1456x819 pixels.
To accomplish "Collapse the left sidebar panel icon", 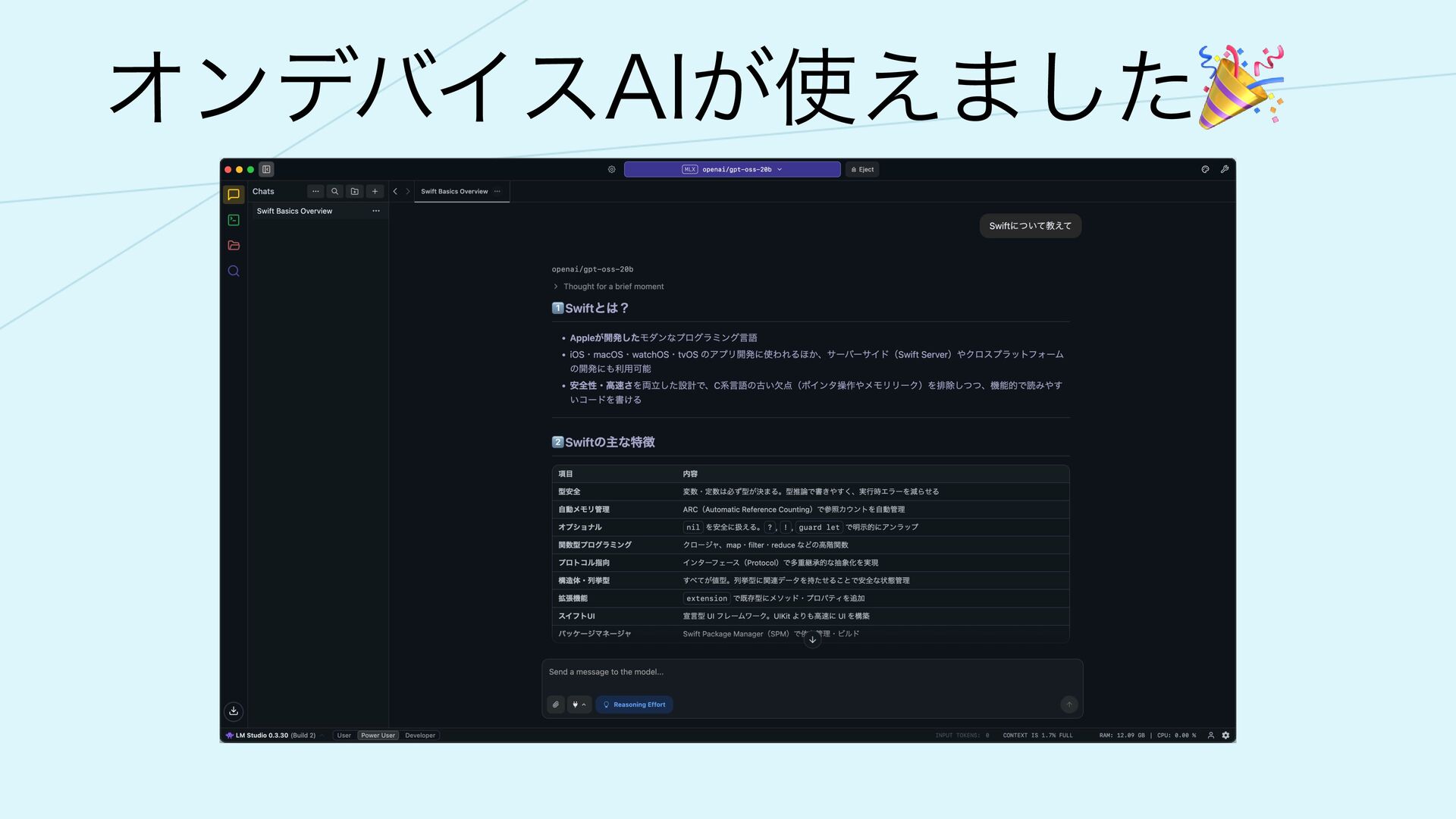I will [266, 169].
